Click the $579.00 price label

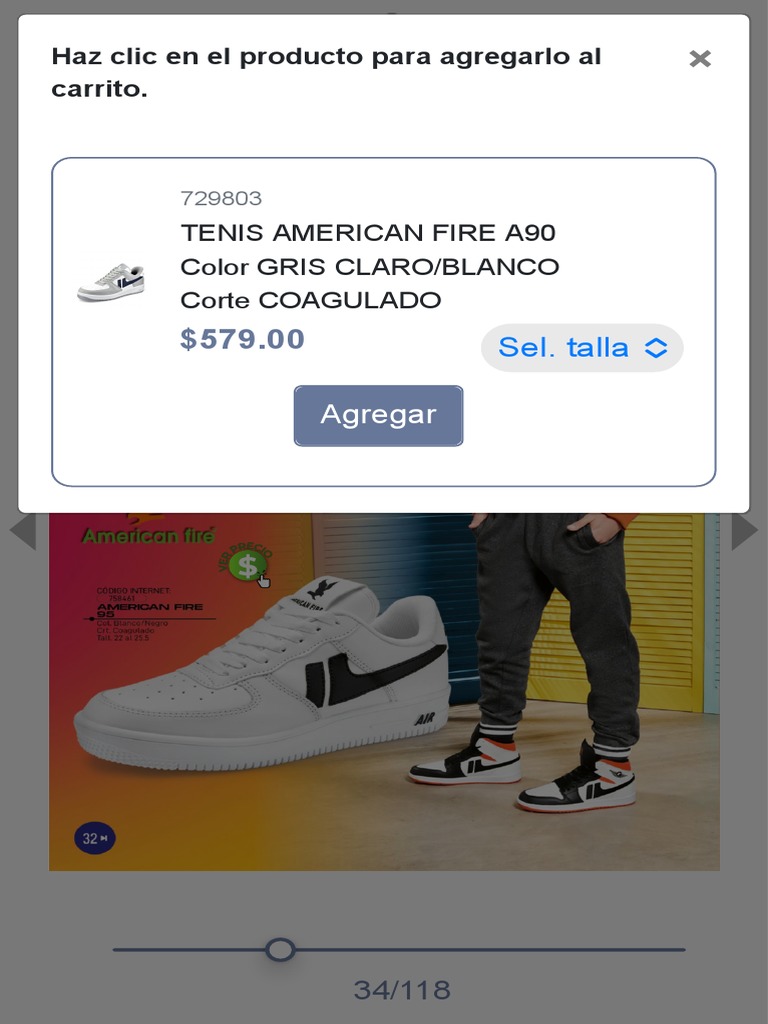click(x=242, y=339)
